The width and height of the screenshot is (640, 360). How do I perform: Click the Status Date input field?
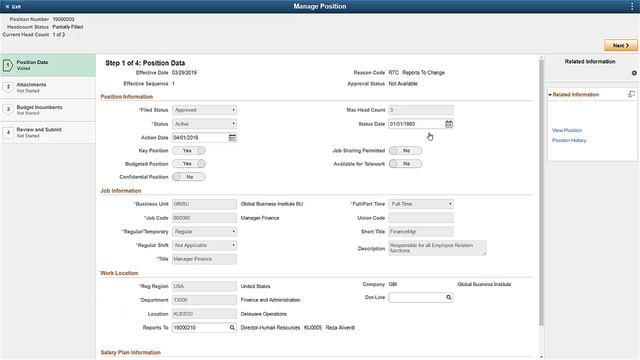click(x=416, y=124)
